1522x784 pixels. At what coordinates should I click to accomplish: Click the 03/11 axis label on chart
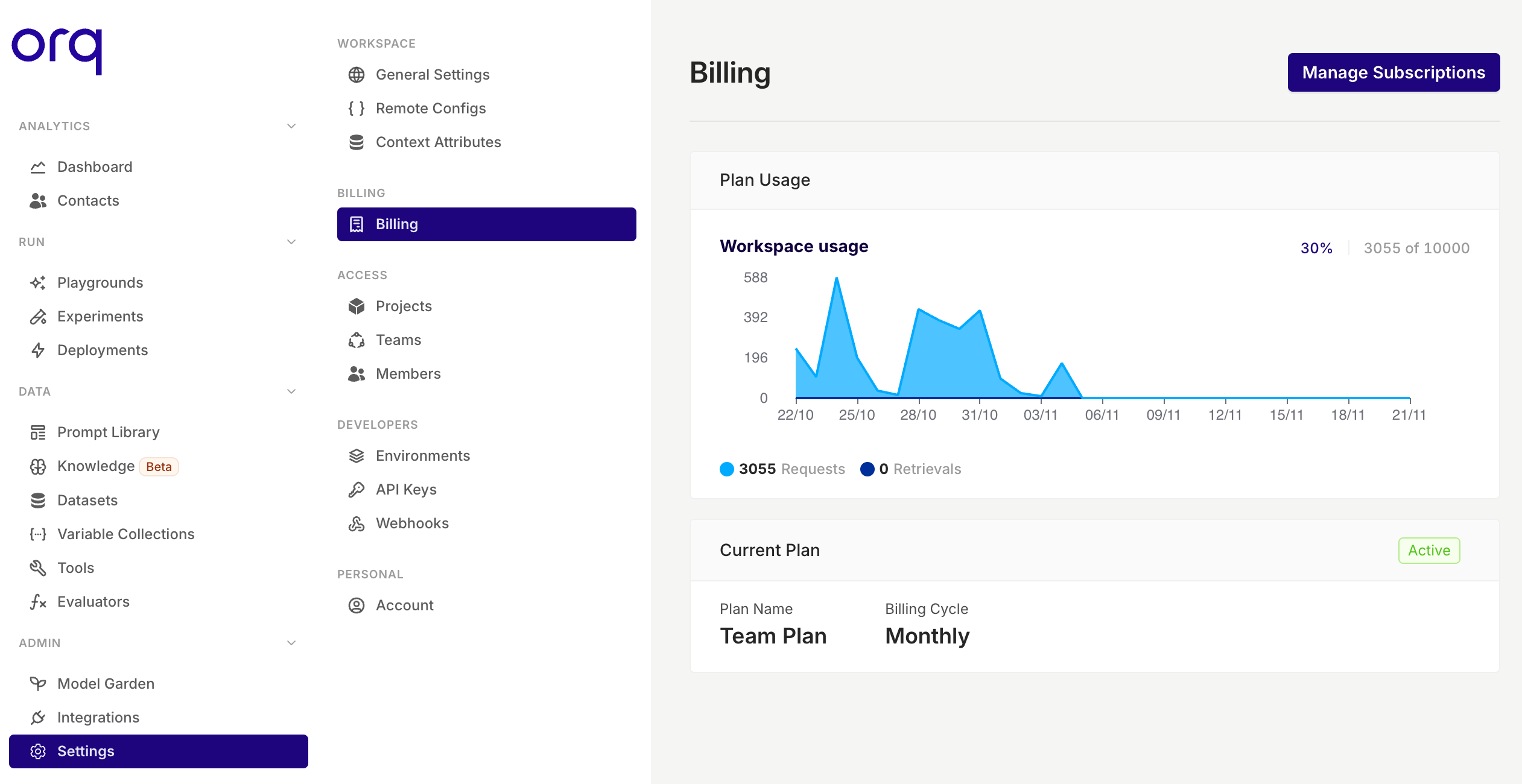1041,415
